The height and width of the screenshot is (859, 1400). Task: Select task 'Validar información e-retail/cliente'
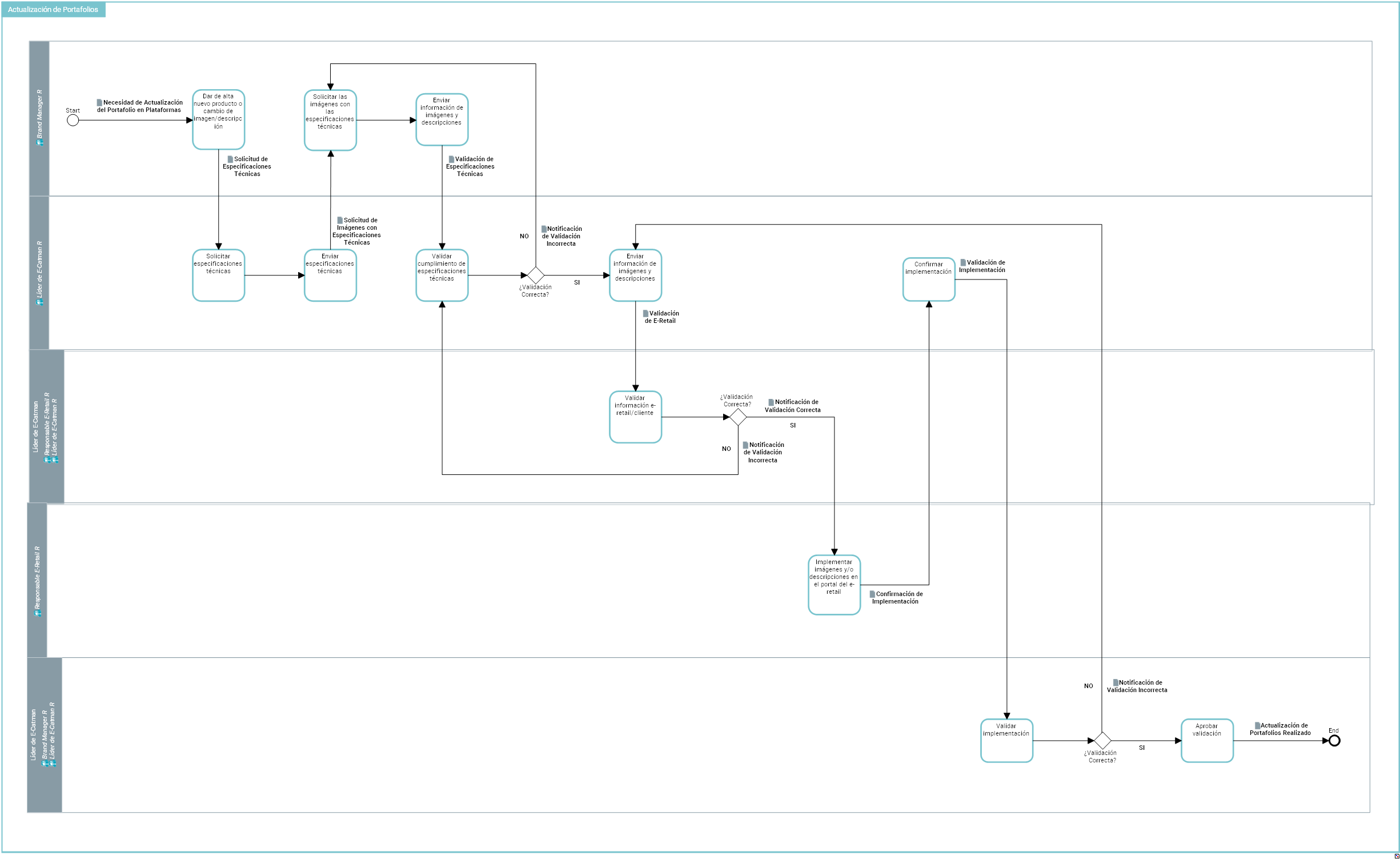(x=635, y=417)
